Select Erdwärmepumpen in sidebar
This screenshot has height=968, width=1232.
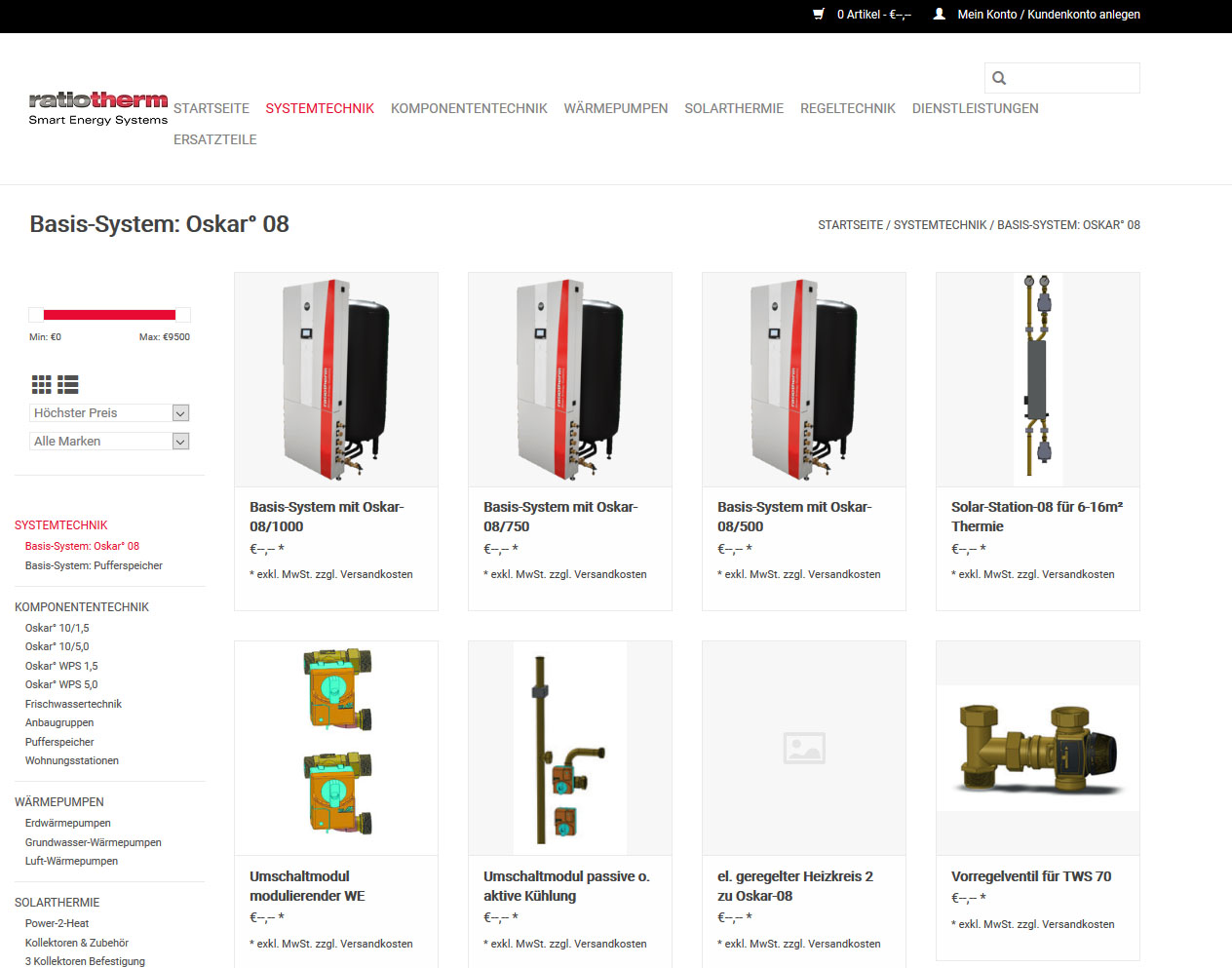(x=68, y=823)
